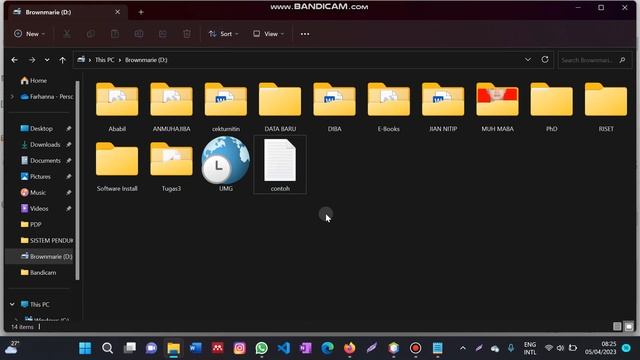640x360 pixels.
Task: Click the This PC breadcrumb
Action: 104,60
